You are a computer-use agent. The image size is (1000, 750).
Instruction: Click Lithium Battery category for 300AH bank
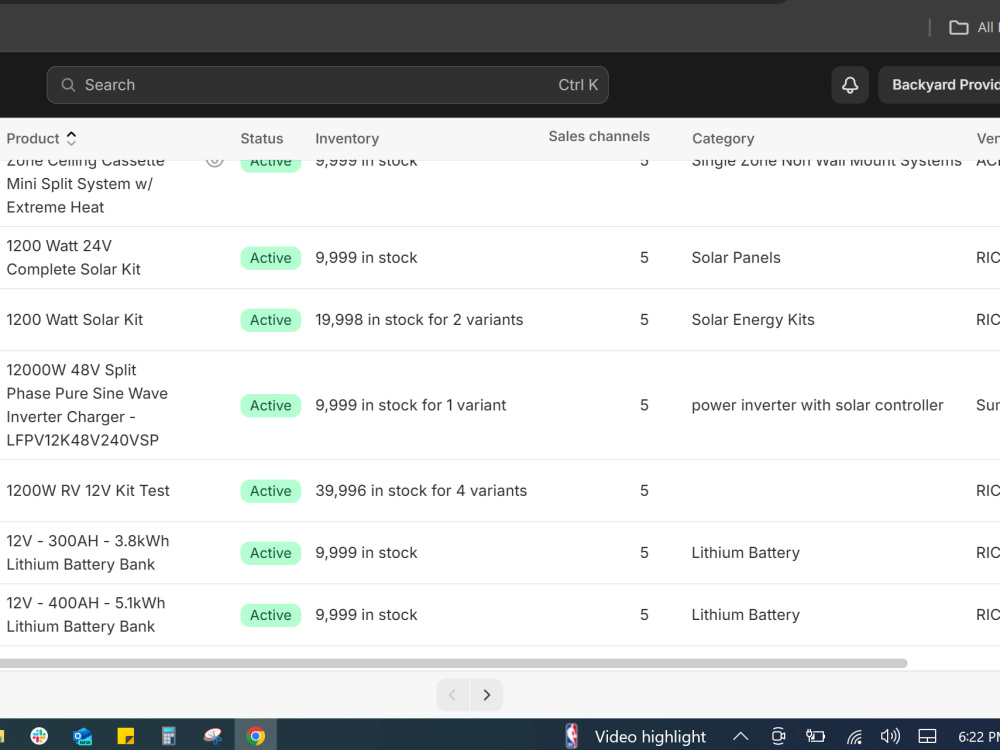(x=746, y=552)
